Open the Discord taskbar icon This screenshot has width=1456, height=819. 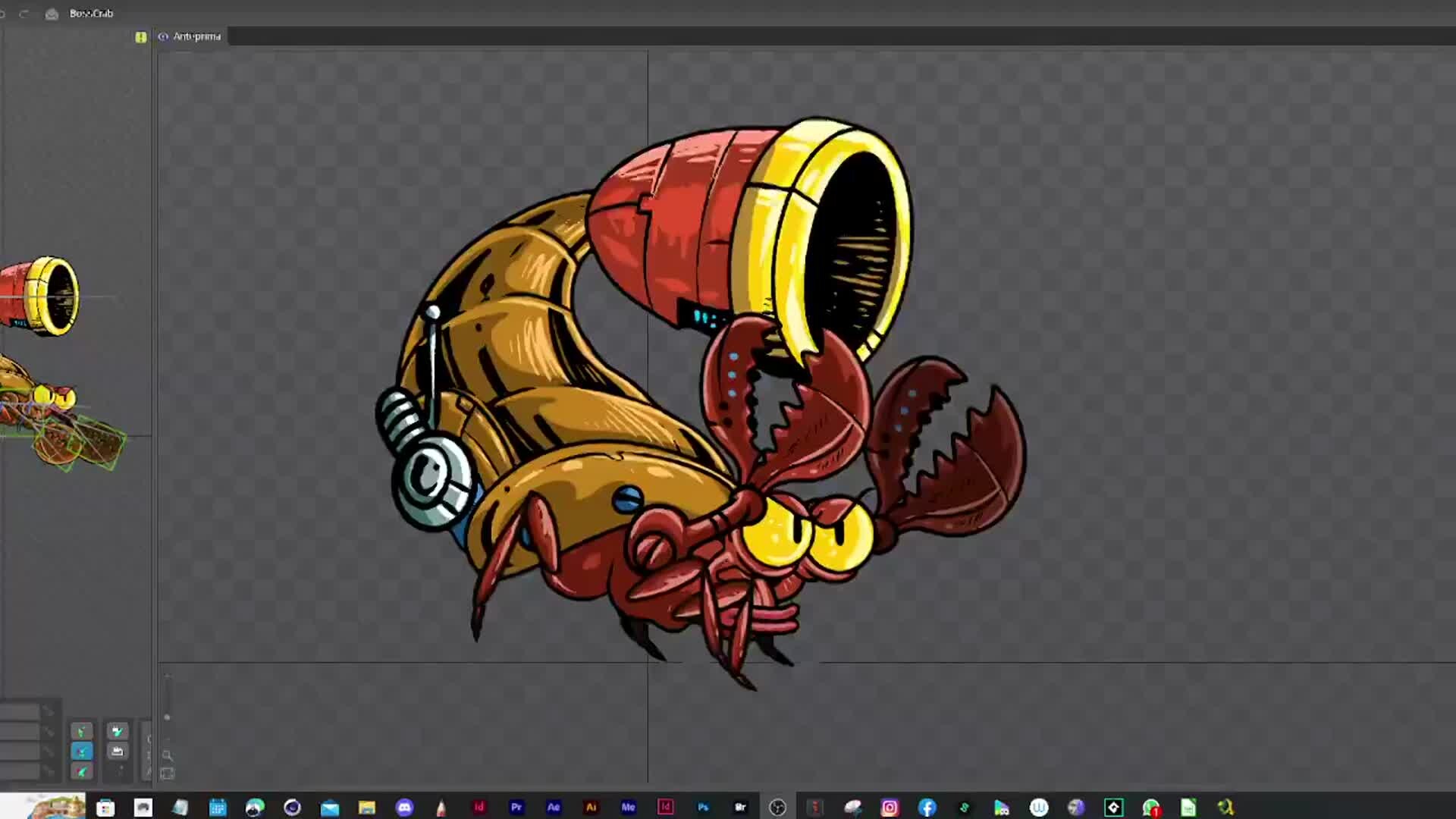(404, 808)
